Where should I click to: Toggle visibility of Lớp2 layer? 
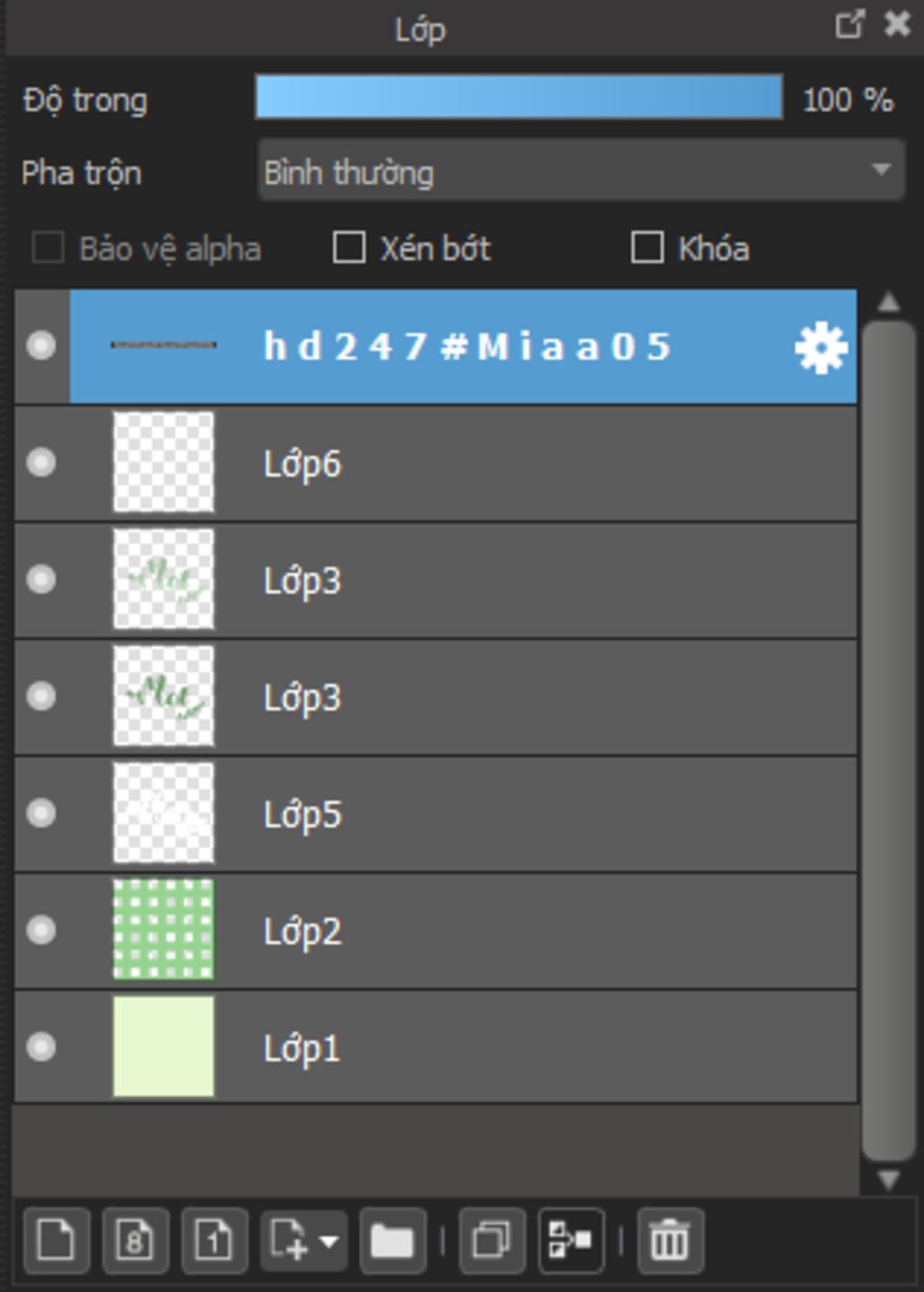41,929
